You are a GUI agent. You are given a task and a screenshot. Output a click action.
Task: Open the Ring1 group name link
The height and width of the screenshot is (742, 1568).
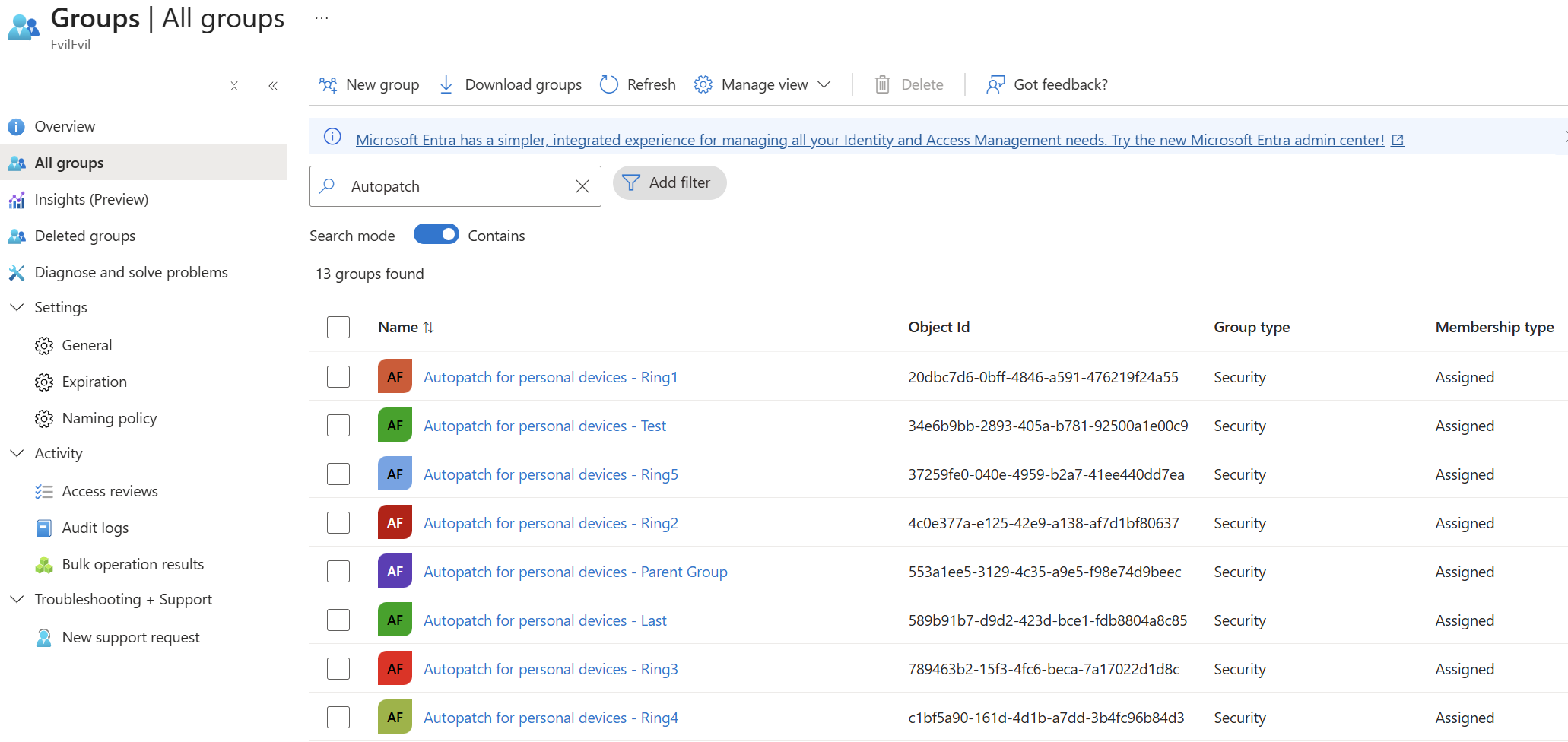(551, 377)
